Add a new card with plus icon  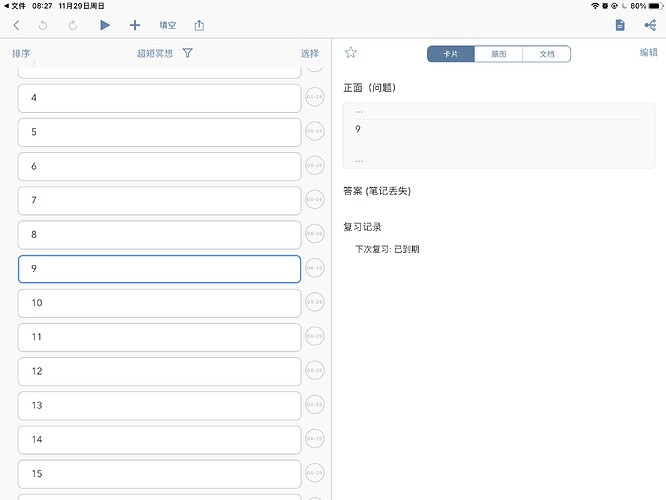coord(135,25)
